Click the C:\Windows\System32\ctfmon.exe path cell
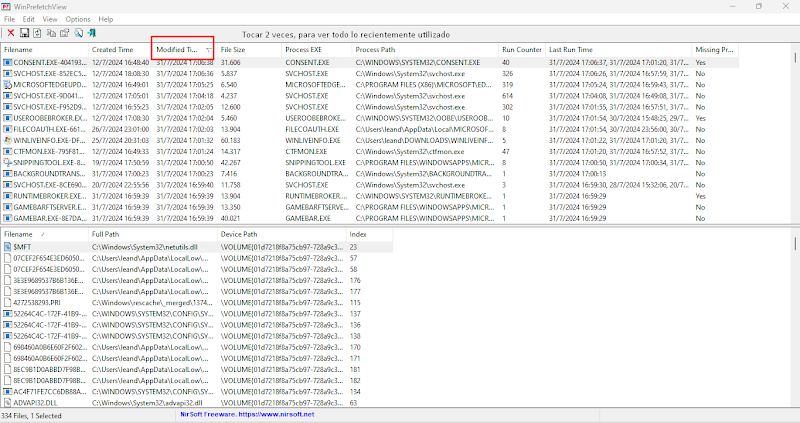The image size is (800, 423). click(x=410, y=152)
